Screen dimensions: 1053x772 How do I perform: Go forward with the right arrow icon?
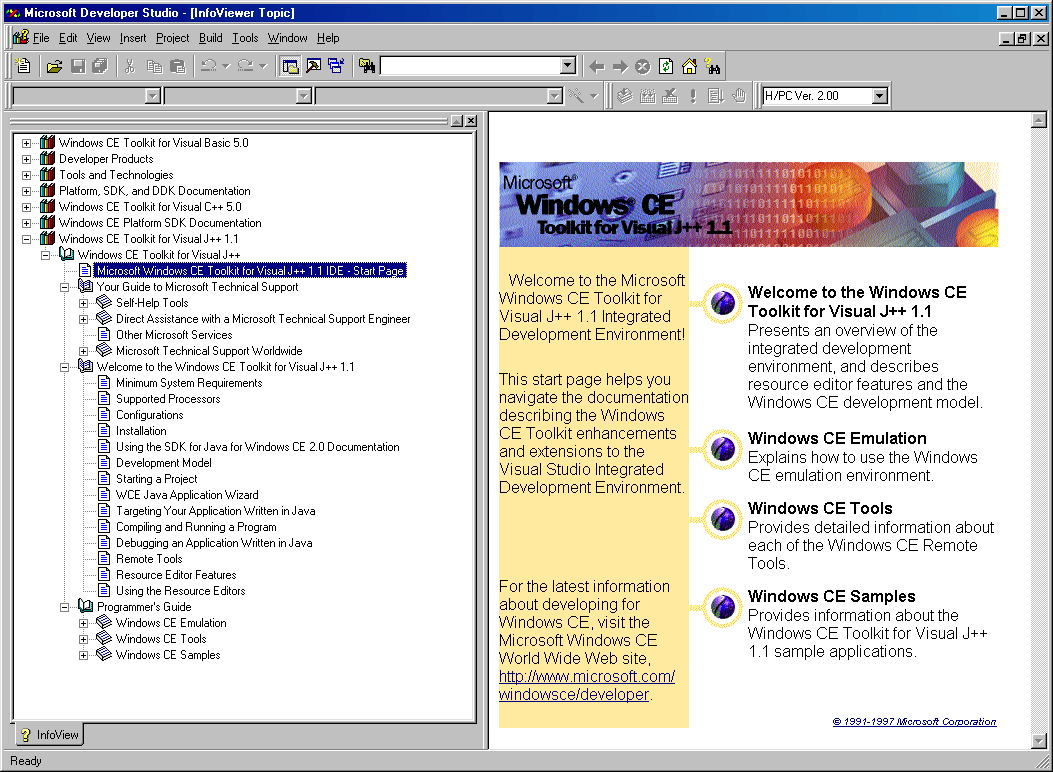pos(620,66)
